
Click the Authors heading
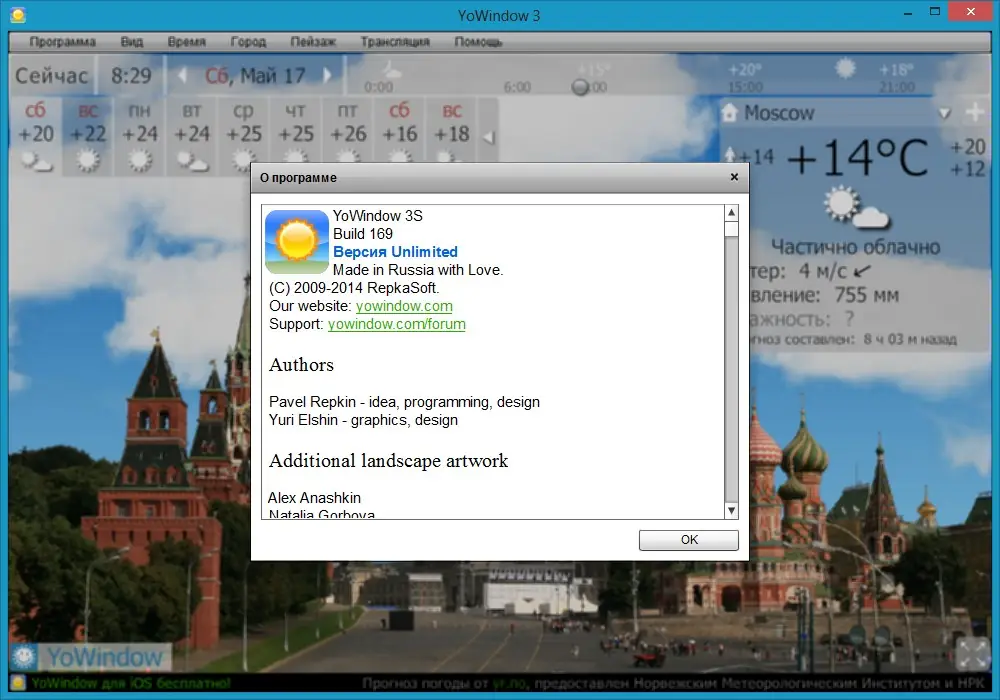pyautogui.click(x=302, y=365)
